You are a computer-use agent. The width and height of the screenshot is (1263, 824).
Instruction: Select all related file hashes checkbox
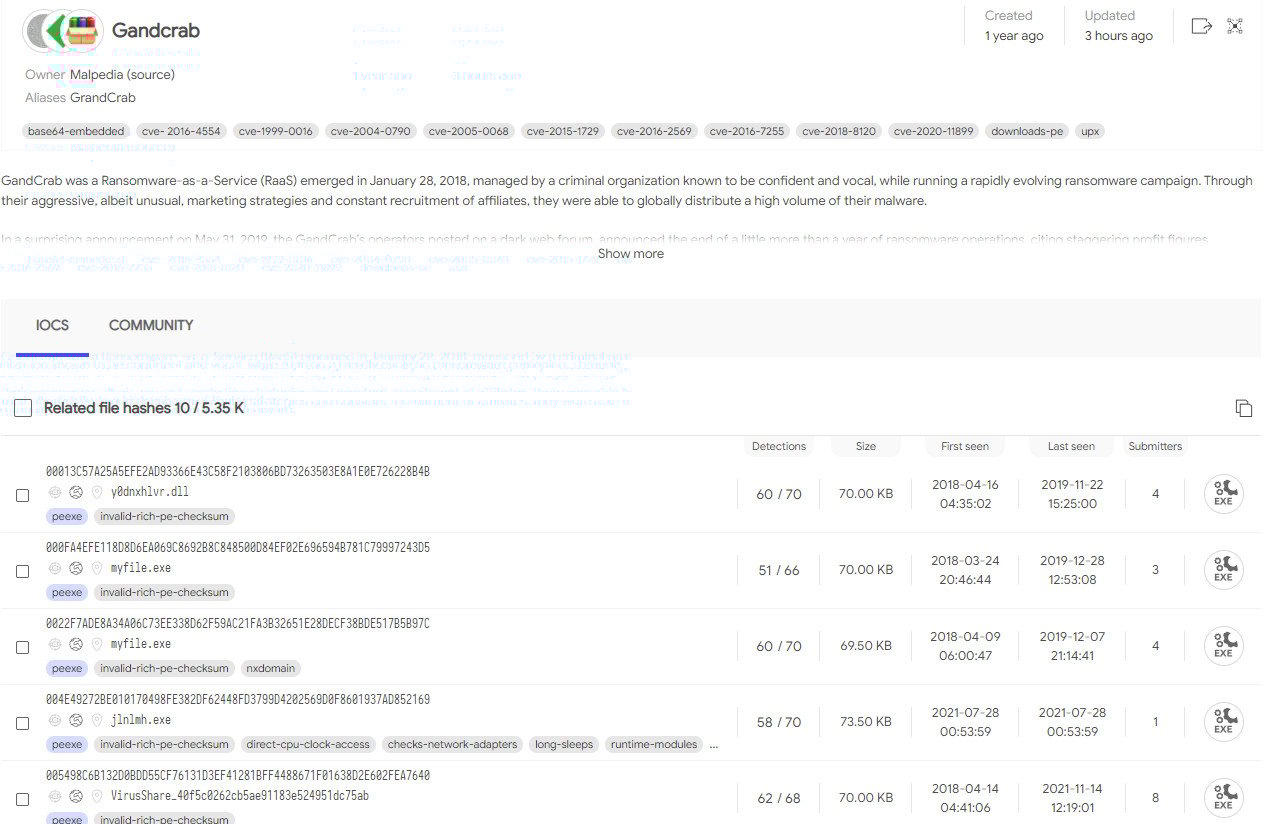click(23, 408)
